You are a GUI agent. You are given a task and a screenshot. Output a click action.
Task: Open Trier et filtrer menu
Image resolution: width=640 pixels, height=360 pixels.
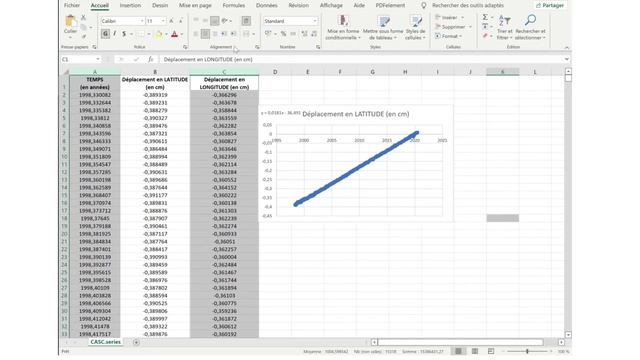click(x=504, y=27)
